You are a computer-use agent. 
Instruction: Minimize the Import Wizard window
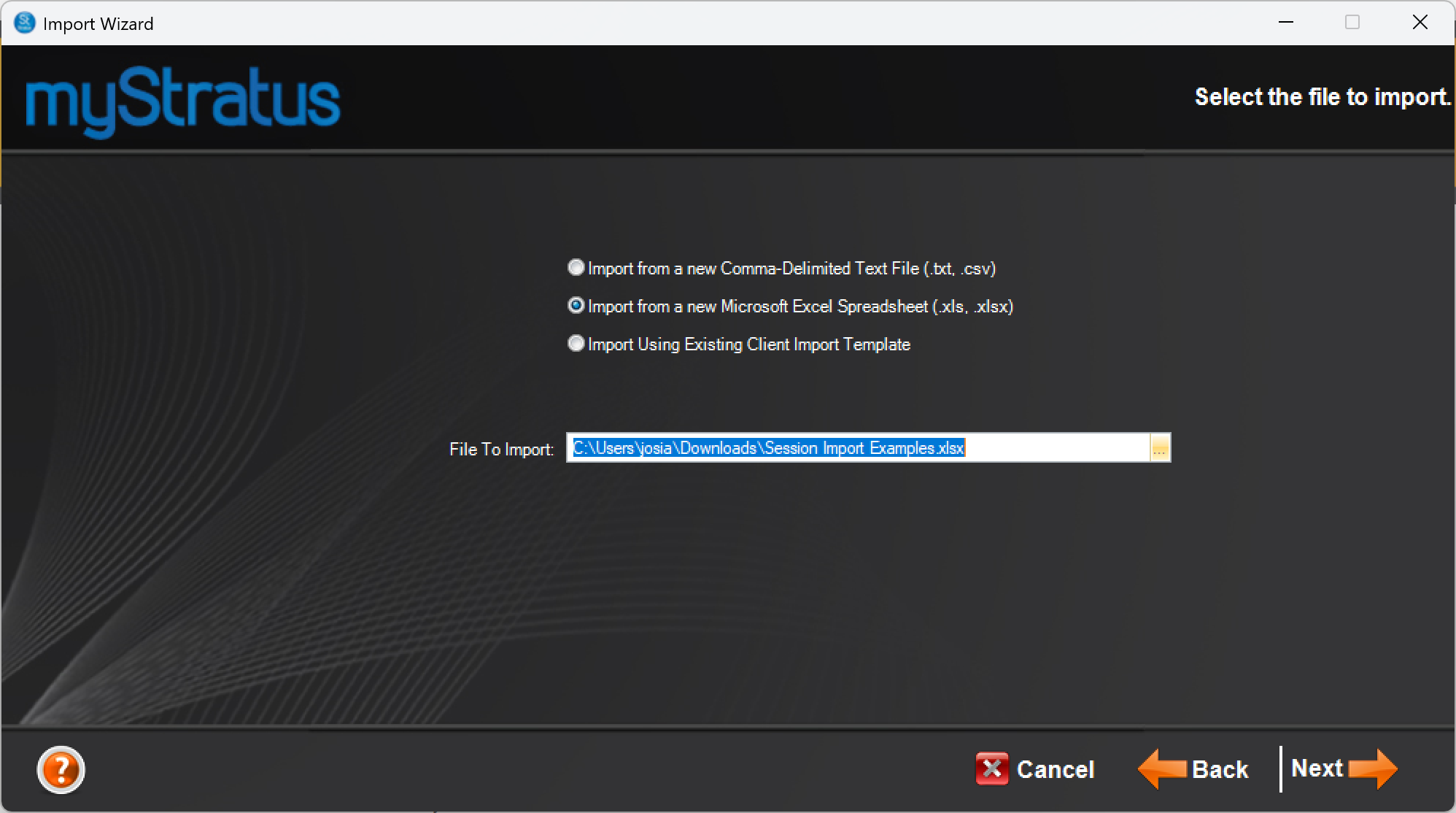[1286, 23]
